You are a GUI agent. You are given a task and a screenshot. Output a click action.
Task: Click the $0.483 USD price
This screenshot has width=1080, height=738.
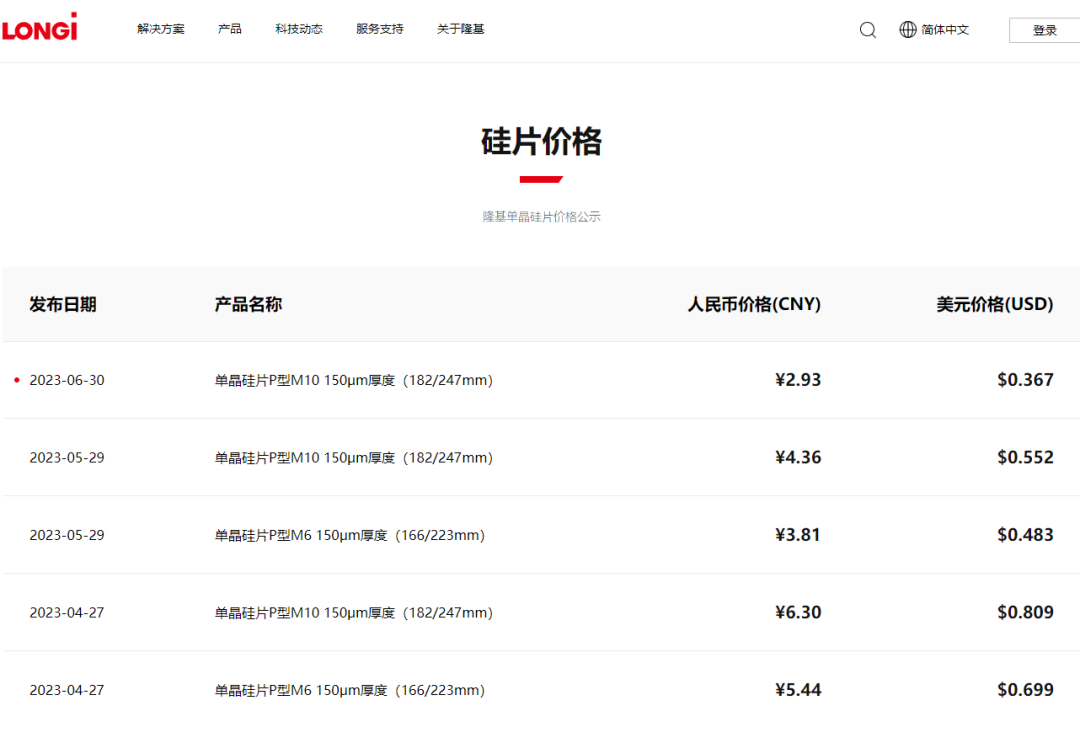pos(1025,535)
